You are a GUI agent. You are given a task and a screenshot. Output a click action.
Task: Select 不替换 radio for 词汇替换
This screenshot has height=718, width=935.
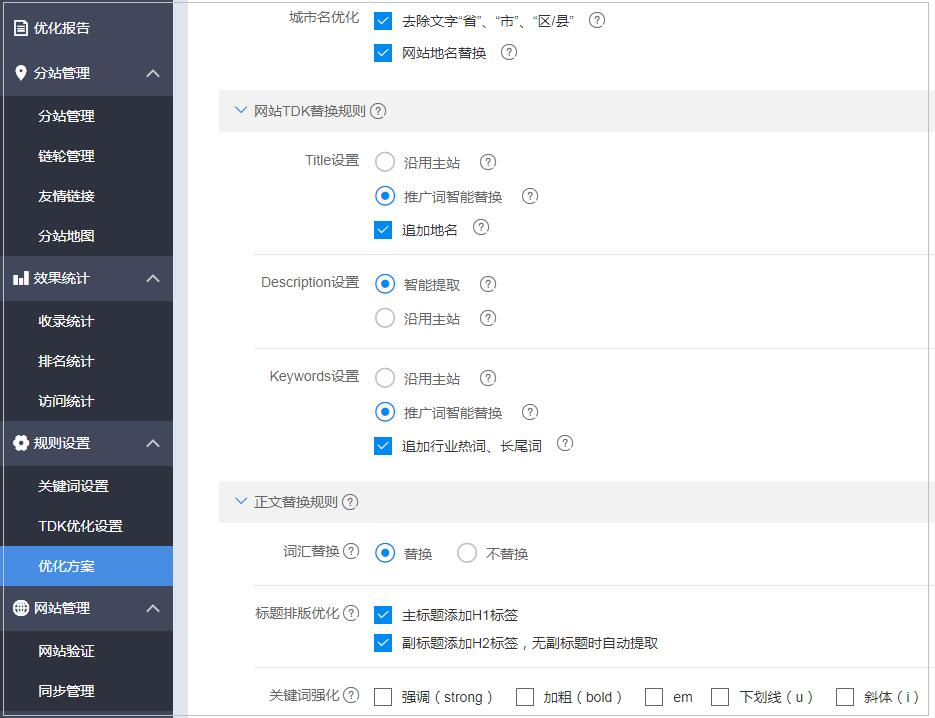click(466, 553)
